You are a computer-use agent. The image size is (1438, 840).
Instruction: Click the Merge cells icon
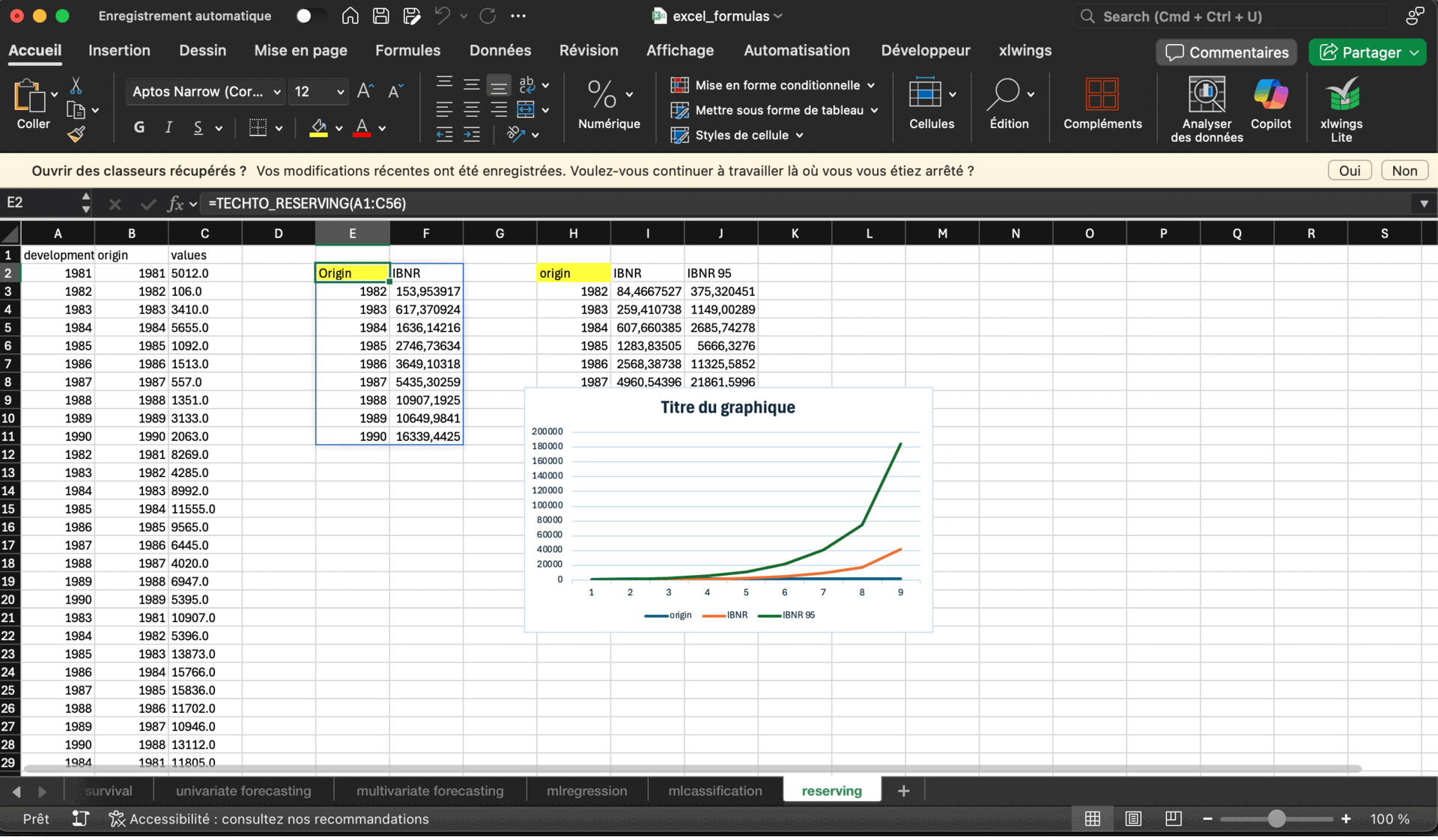point(526,110)
